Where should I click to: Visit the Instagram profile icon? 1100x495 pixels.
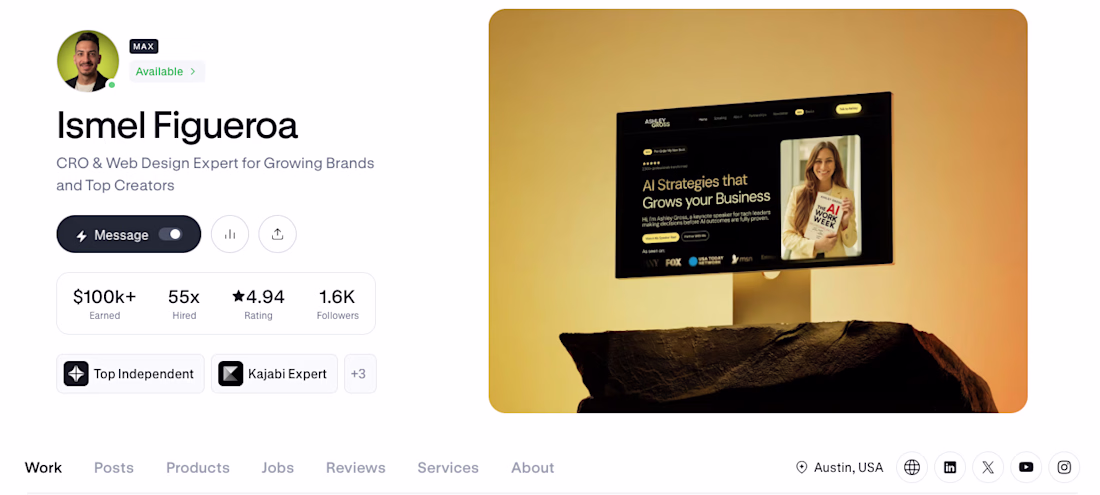click(1064, 467)
